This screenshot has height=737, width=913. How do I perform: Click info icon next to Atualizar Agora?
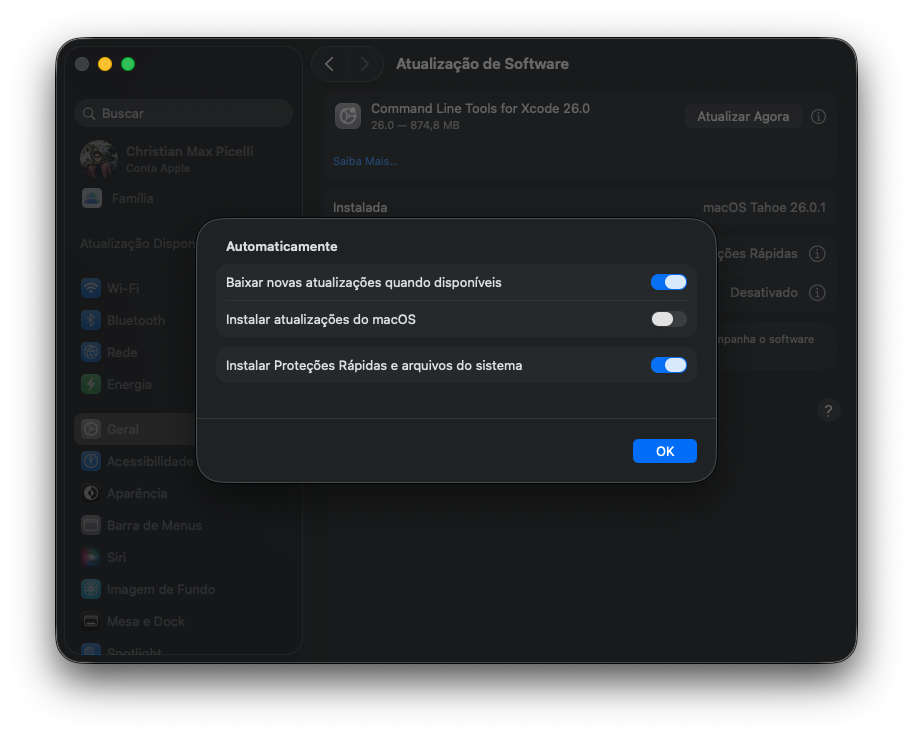point(818,116)
